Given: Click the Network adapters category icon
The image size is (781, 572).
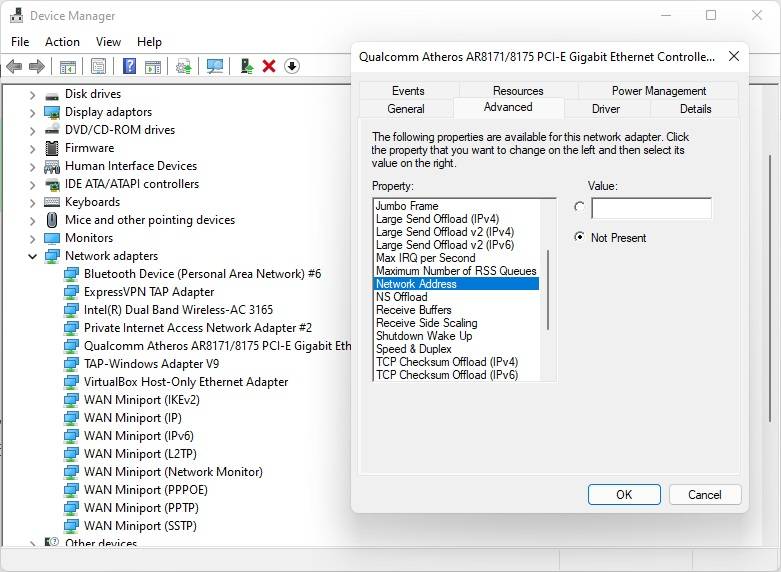Looking at the screenshot, I should [52, 256].
